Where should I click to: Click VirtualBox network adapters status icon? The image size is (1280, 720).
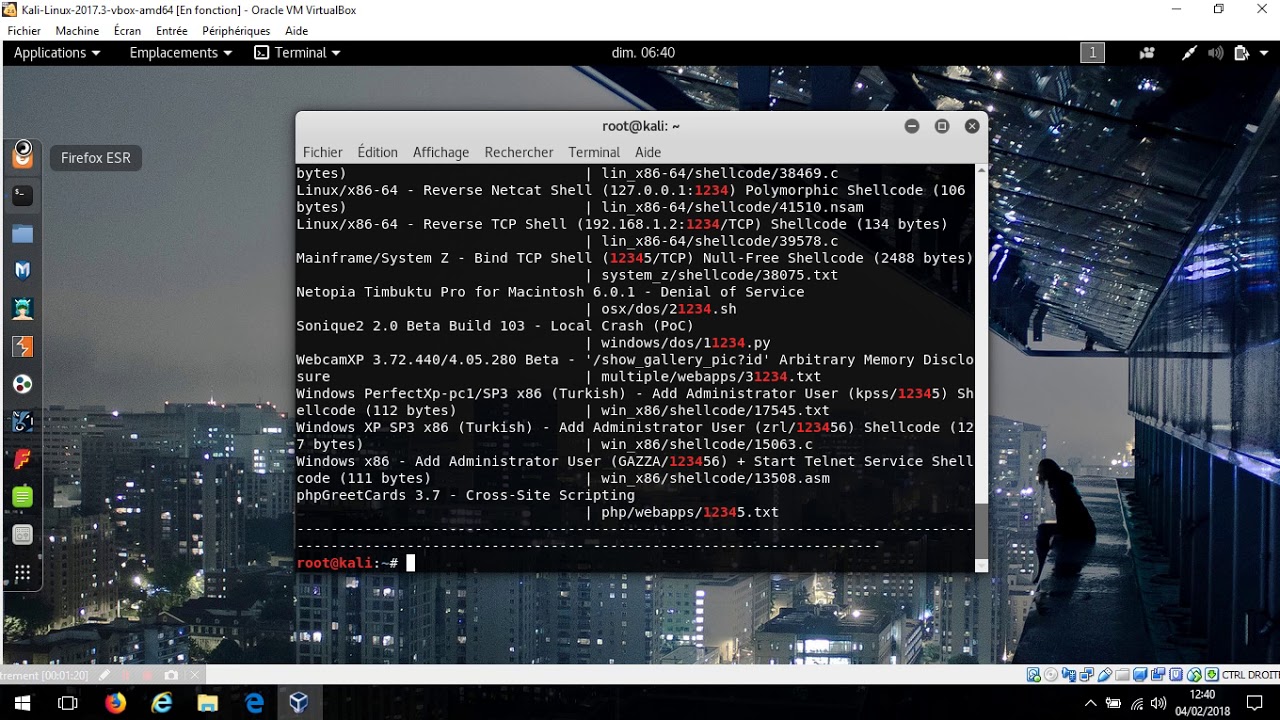pyautogui.click(x=1087, y=675)
